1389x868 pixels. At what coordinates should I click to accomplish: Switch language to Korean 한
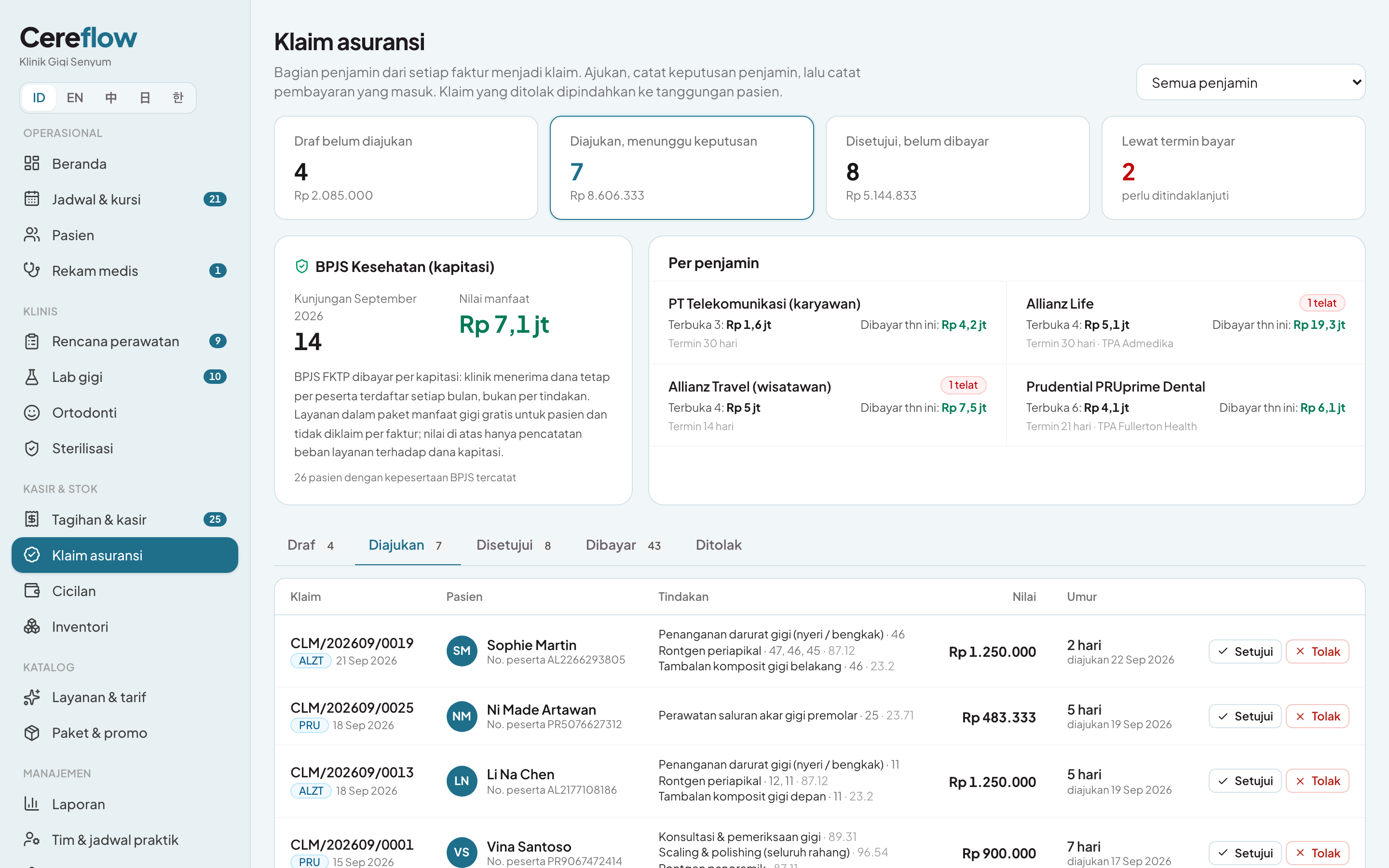pyautogui.click(x=178, y=97)
